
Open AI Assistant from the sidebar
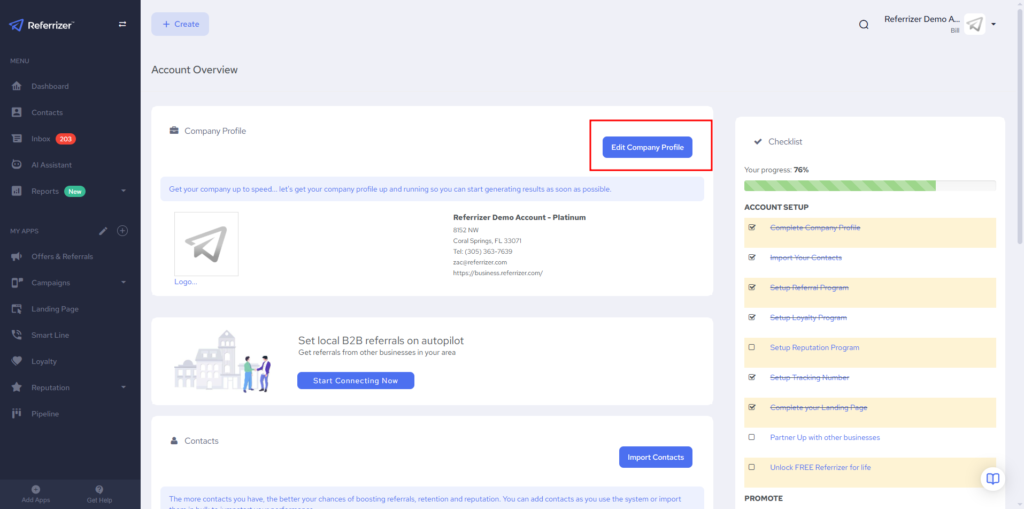click(50, 165)
